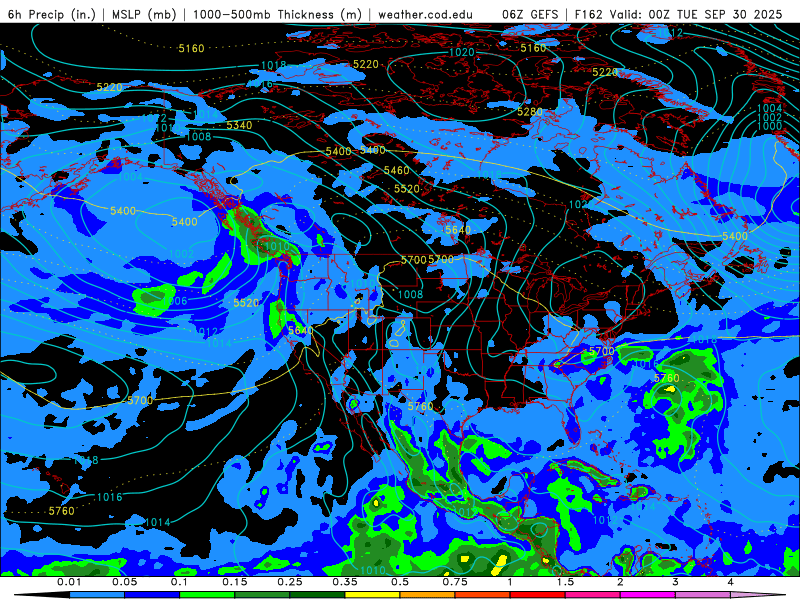Image resolution: width=800 pixels, height=600 pixels.
Task: Click the '4' legend value
Action: (x=731, y=582)
